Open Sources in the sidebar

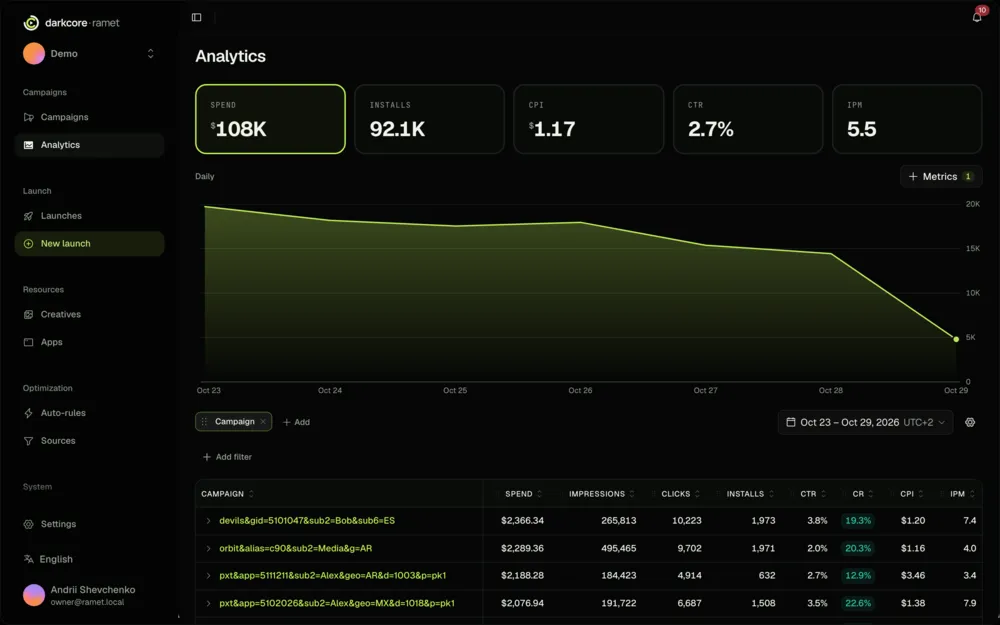(89, 441)
